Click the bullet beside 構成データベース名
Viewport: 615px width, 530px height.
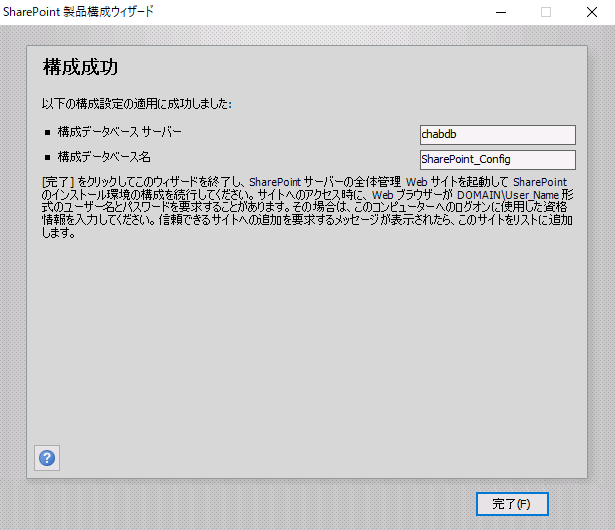47,158
